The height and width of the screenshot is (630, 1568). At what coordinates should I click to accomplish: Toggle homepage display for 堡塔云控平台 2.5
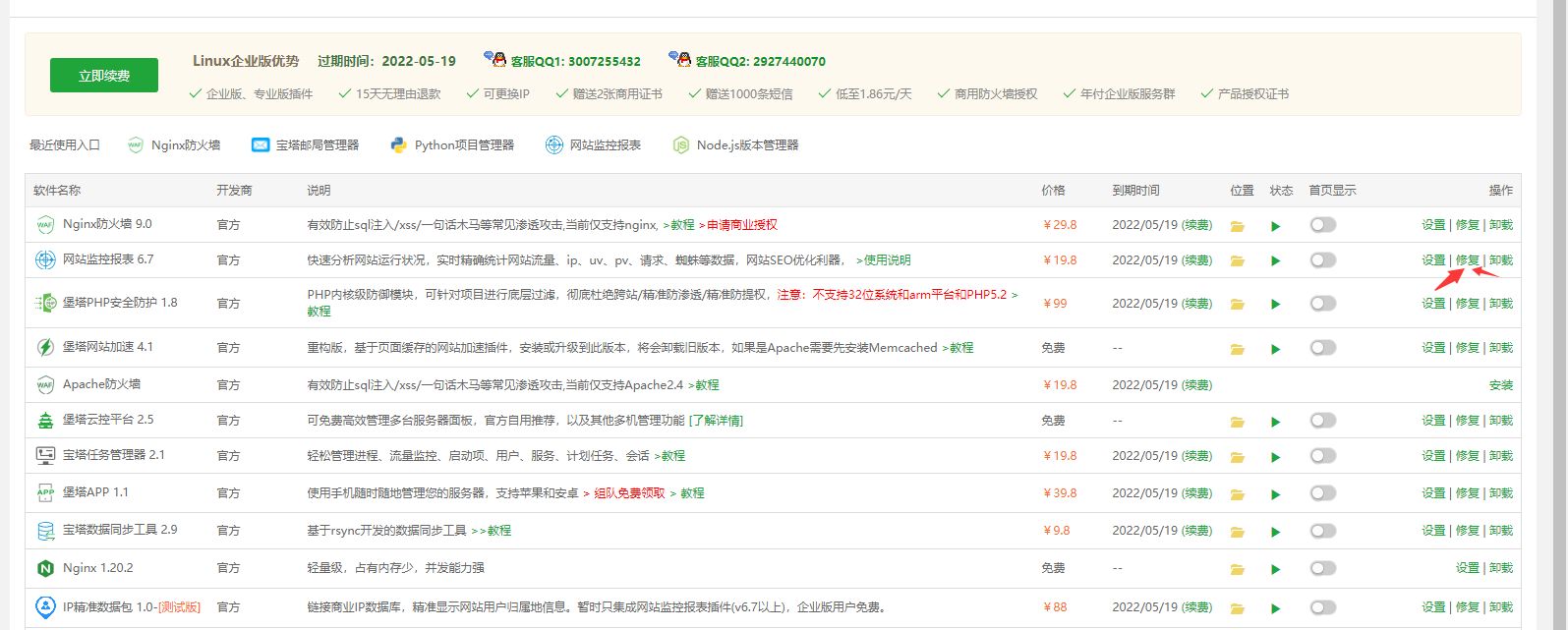click(x=1323, y=421)
